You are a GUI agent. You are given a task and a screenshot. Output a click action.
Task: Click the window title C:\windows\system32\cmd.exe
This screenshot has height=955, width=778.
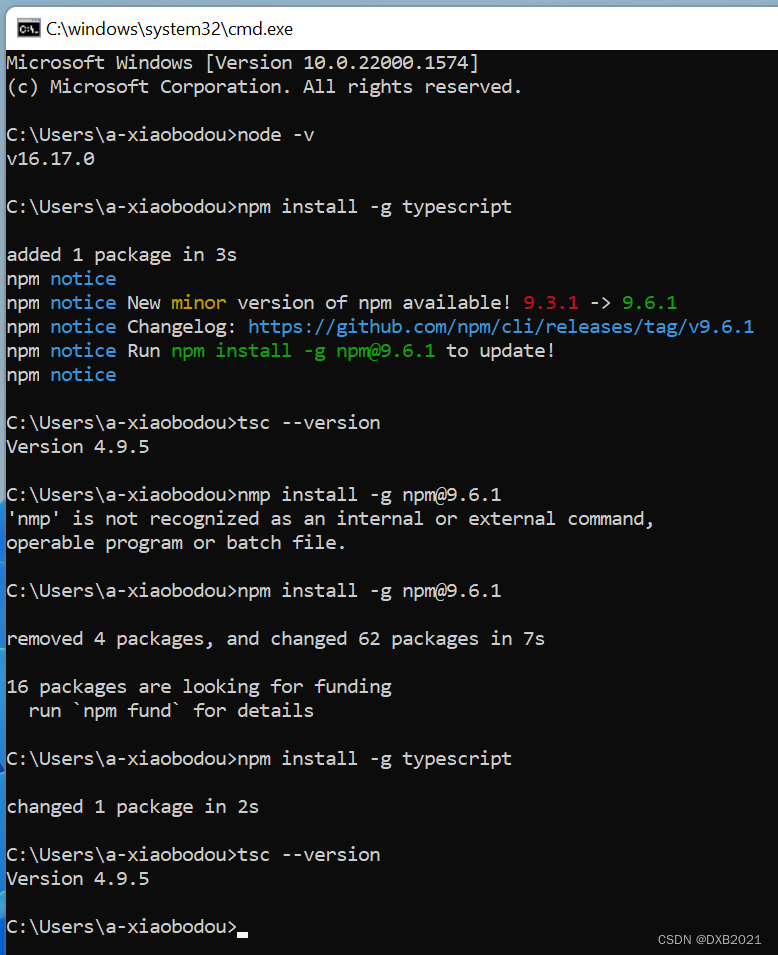pyautogui.click(x=169, y=29)
